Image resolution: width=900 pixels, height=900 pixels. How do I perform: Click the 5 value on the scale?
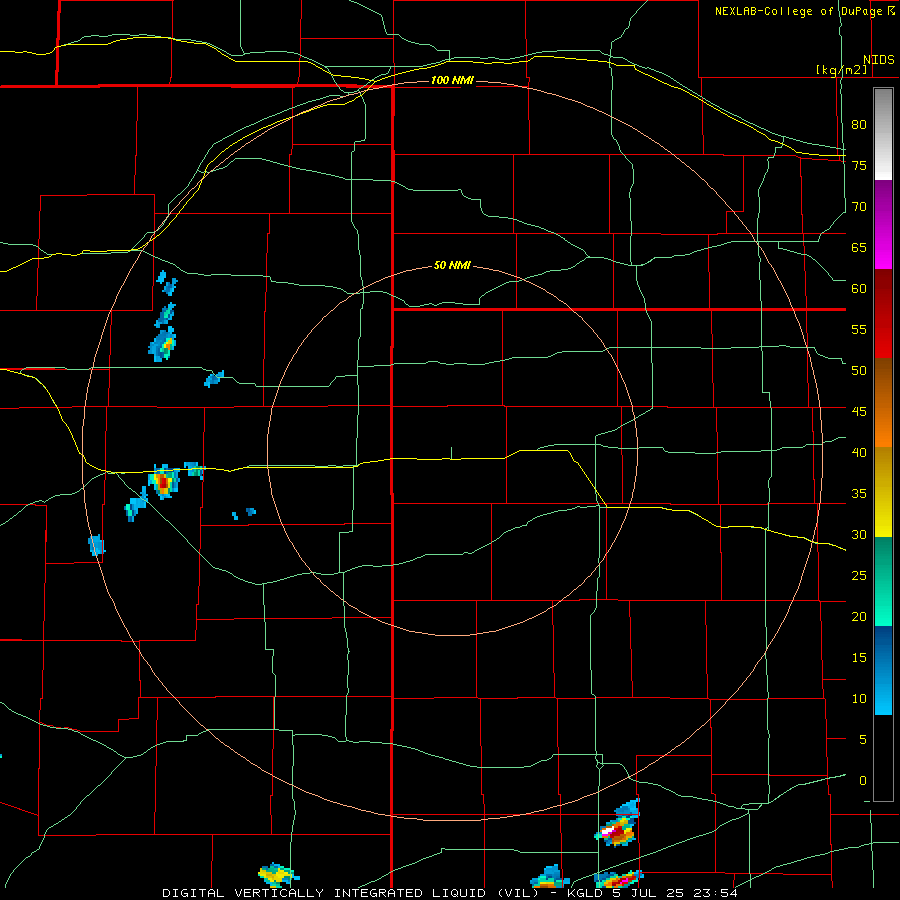click(x=863, y=739)
